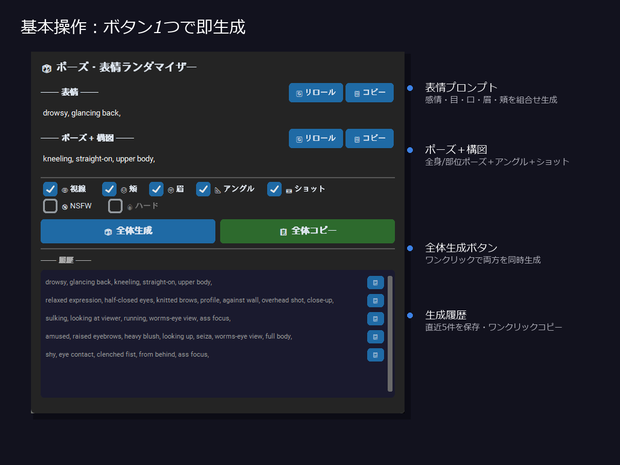620x465 pixels.
Task: Click the blue 全体生成 button
Action: (128, 231)
